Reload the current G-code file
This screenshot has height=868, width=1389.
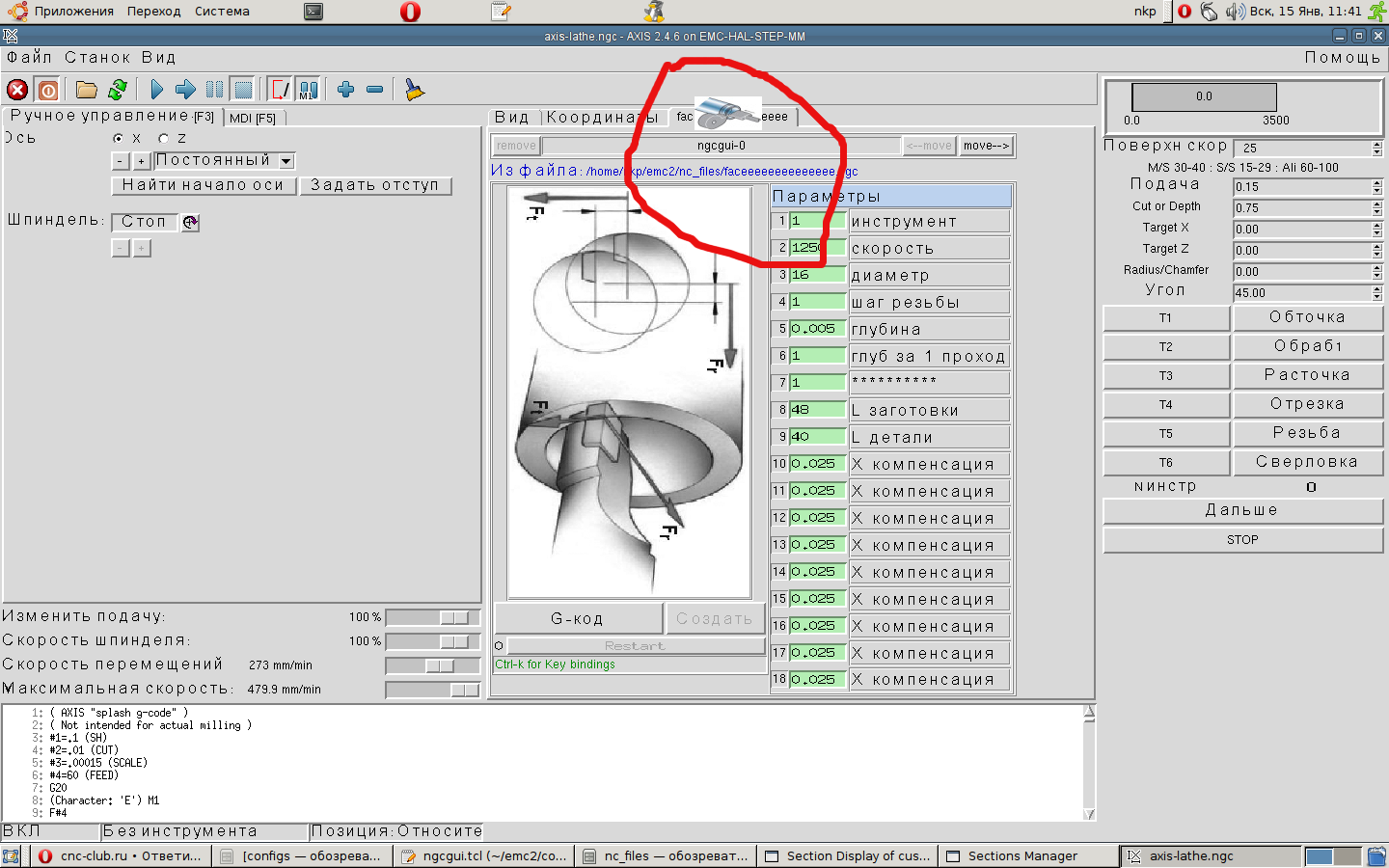[x=118, y=90]
